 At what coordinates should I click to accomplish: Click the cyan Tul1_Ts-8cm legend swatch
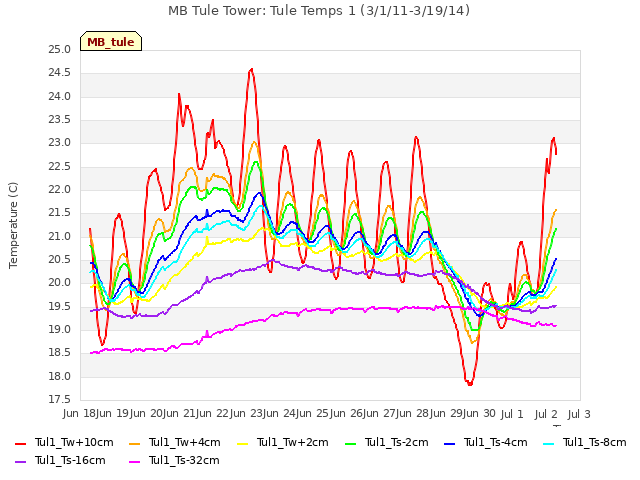549,443
